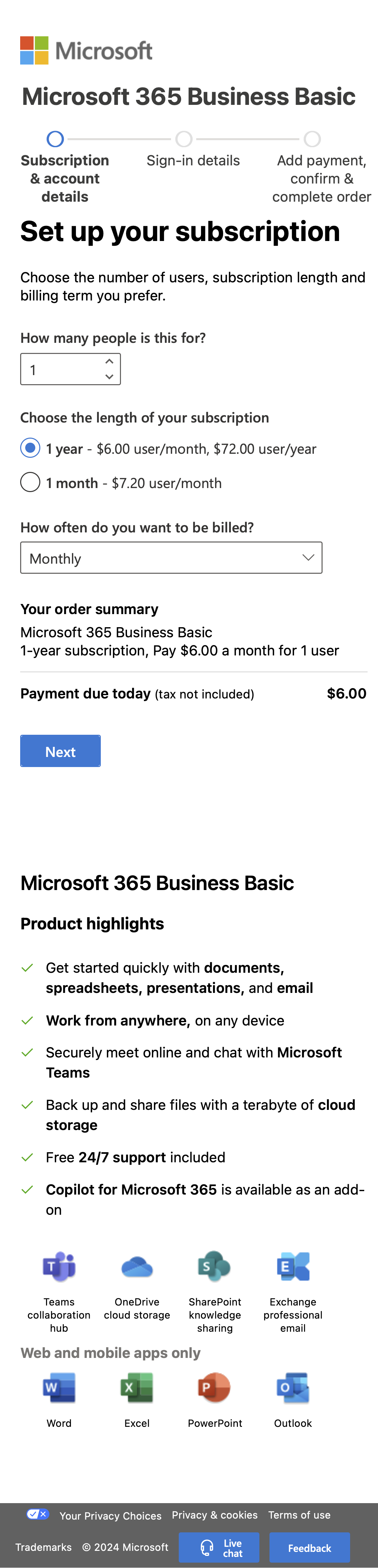Screen dimensions: 378x1568
Task: Choose the 1 month subscription option
Action: (30, 481)
